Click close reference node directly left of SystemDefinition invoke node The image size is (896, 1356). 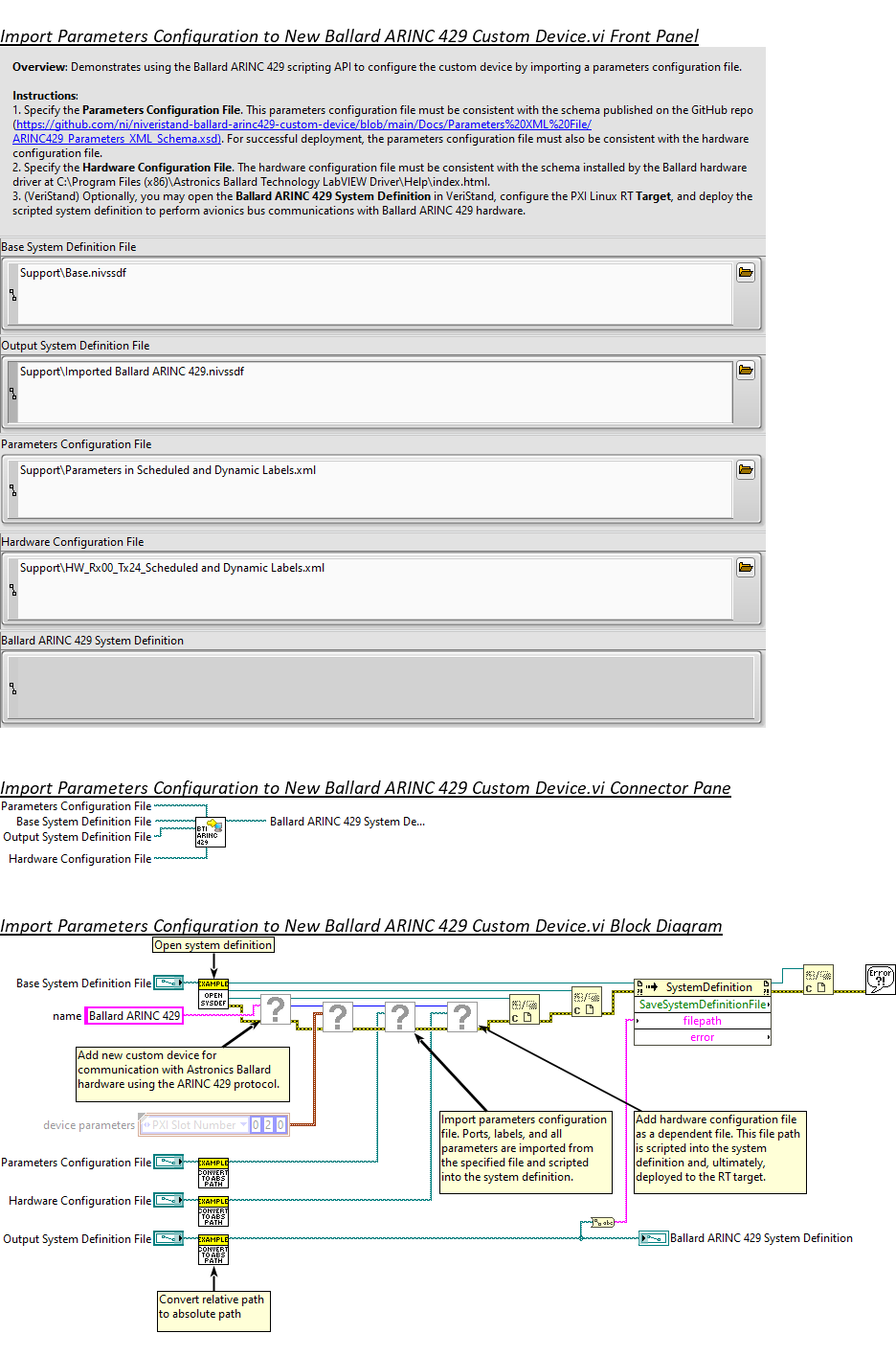click(x=587, y=1002)
